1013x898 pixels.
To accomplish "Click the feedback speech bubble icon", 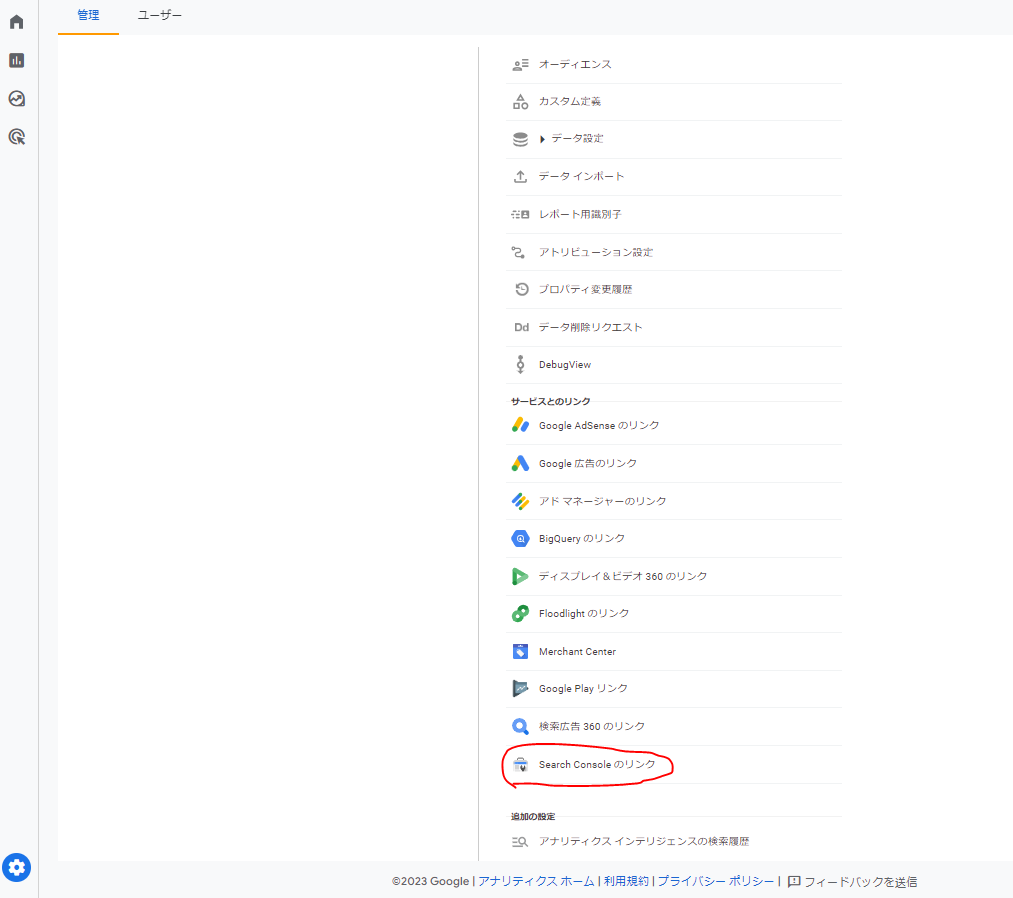I will (x=794, y=881).
